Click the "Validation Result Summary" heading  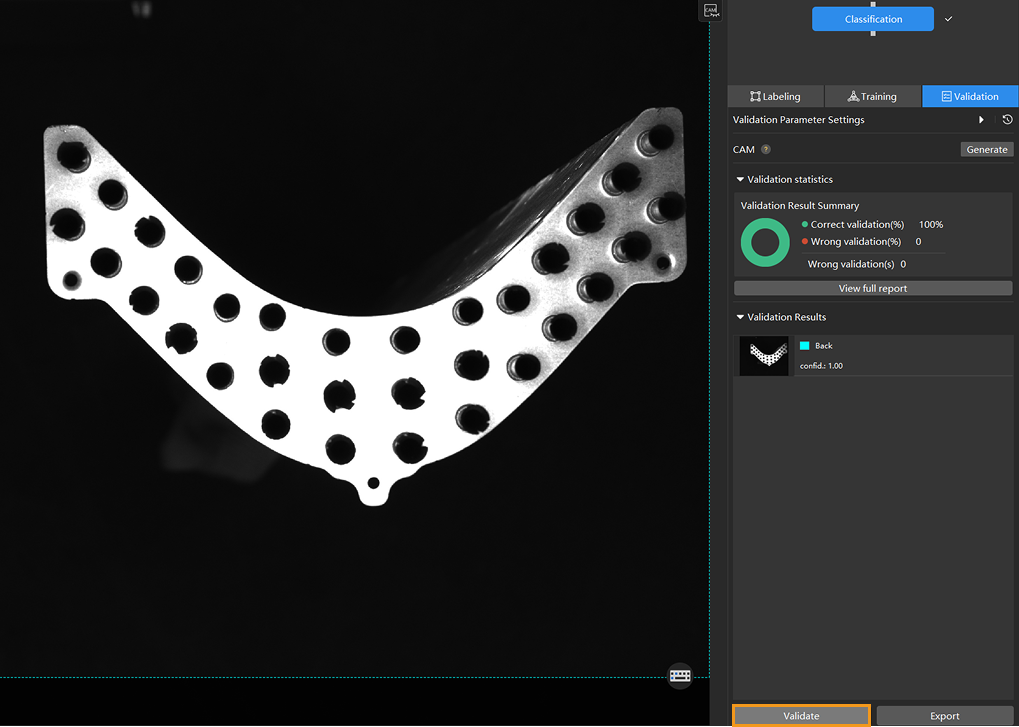800,205
